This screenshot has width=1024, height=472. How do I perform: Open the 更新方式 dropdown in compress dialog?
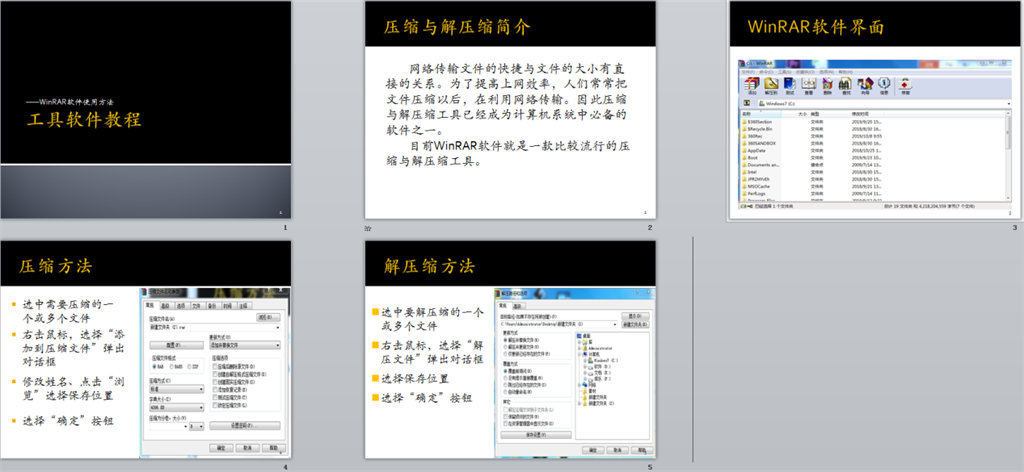click(243, 345)
